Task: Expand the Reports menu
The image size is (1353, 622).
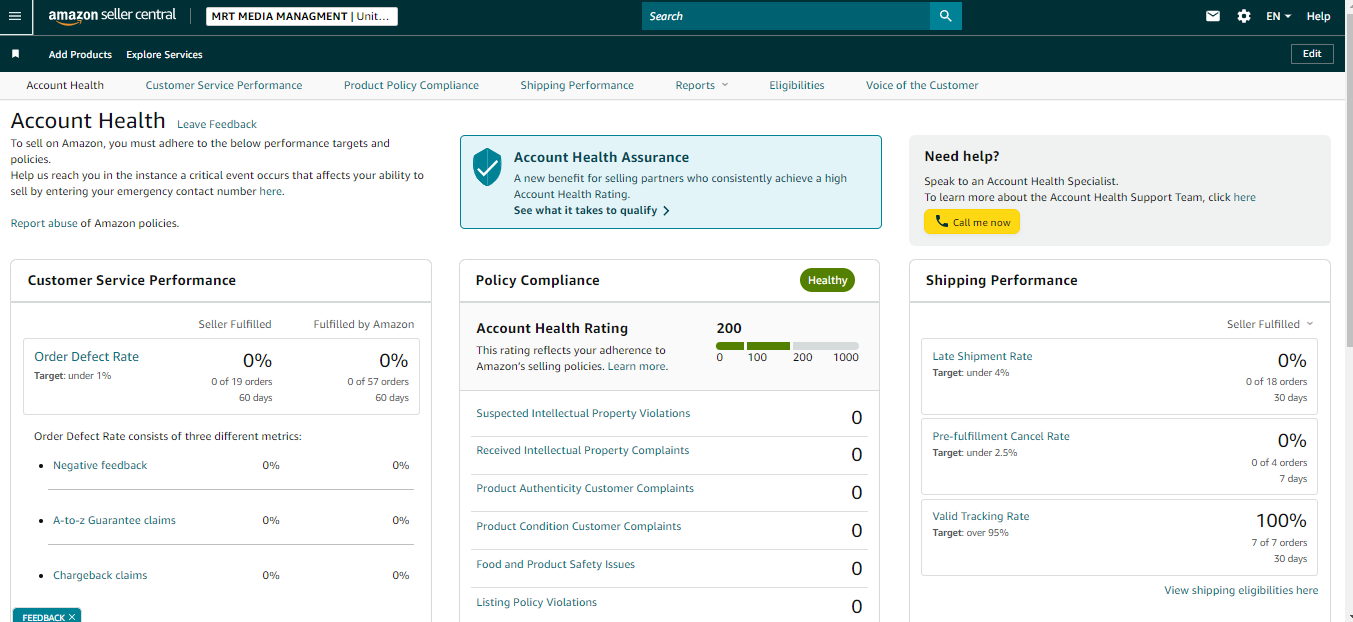Action: point(702,85)
